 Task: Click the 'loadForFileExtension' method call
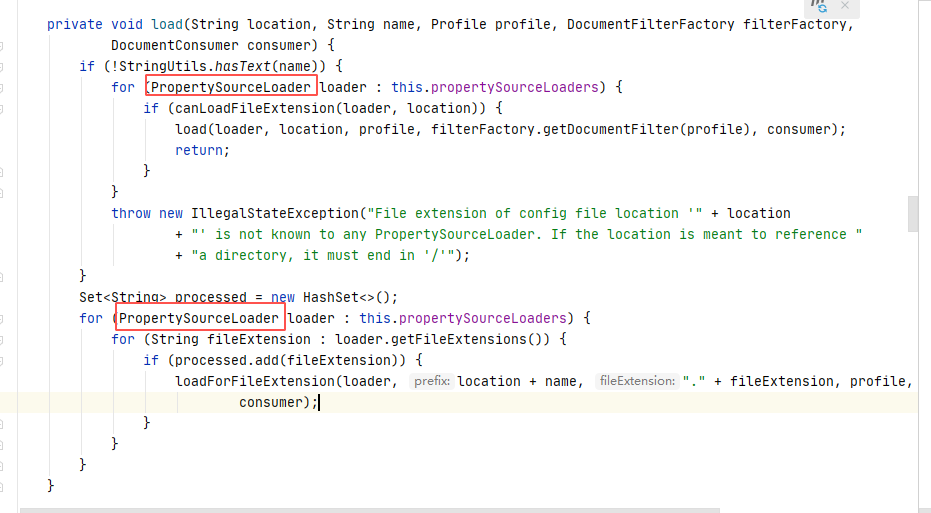[x=255, y=381]
